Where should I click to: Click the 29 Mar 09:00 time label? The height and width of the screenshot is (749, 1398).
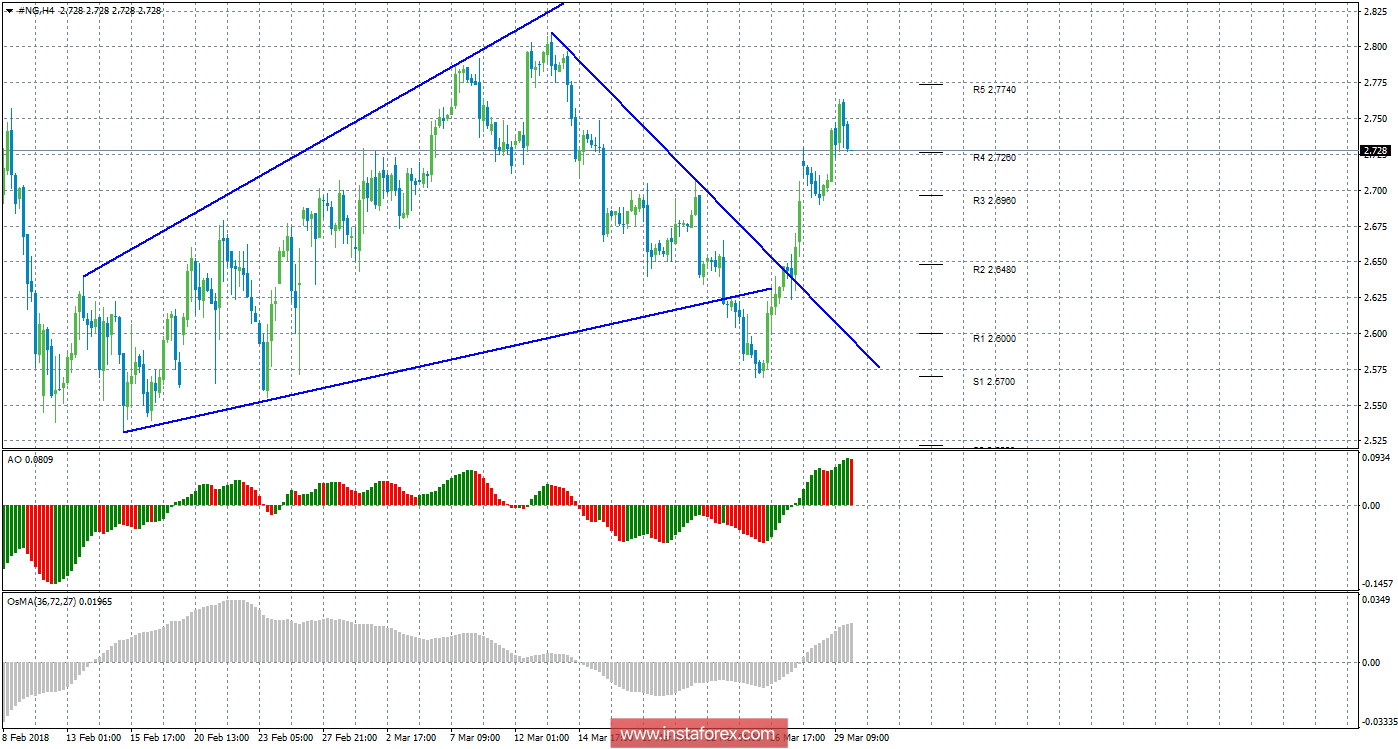click(x=861, y=738)
